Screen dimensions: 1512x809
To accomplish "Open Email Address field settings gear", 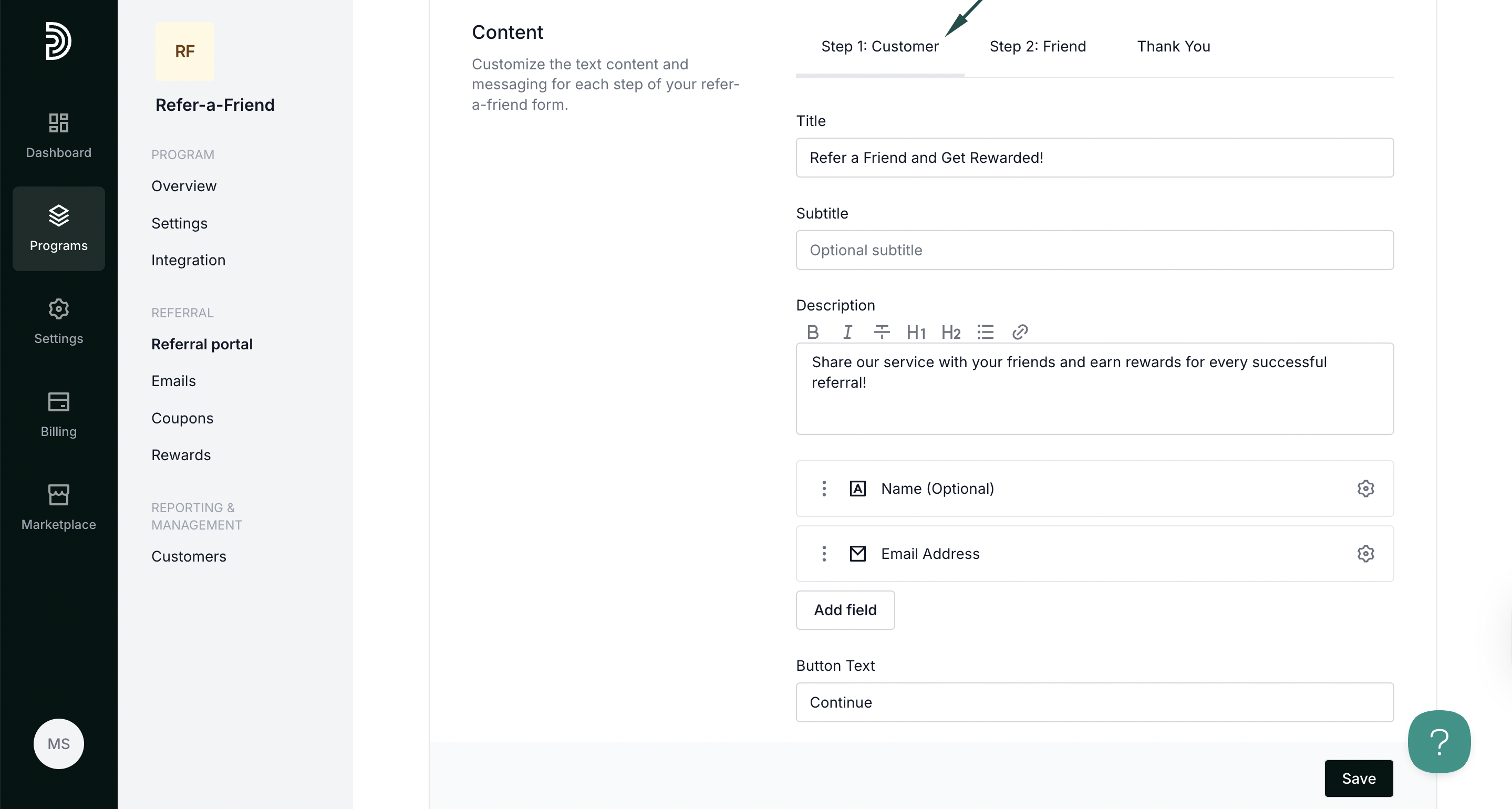I will pyautogui.click(x=1365, y=554).
